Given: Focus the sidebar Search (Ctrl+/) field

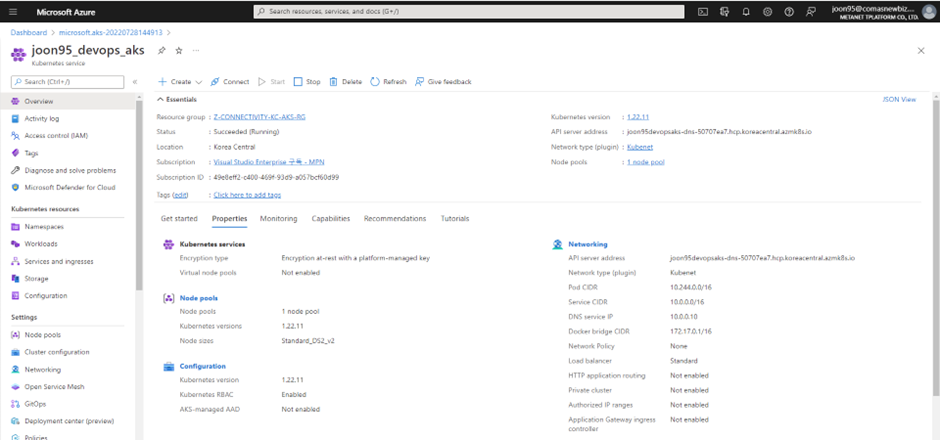Looking at the screenshot, I should click(67, 82).
